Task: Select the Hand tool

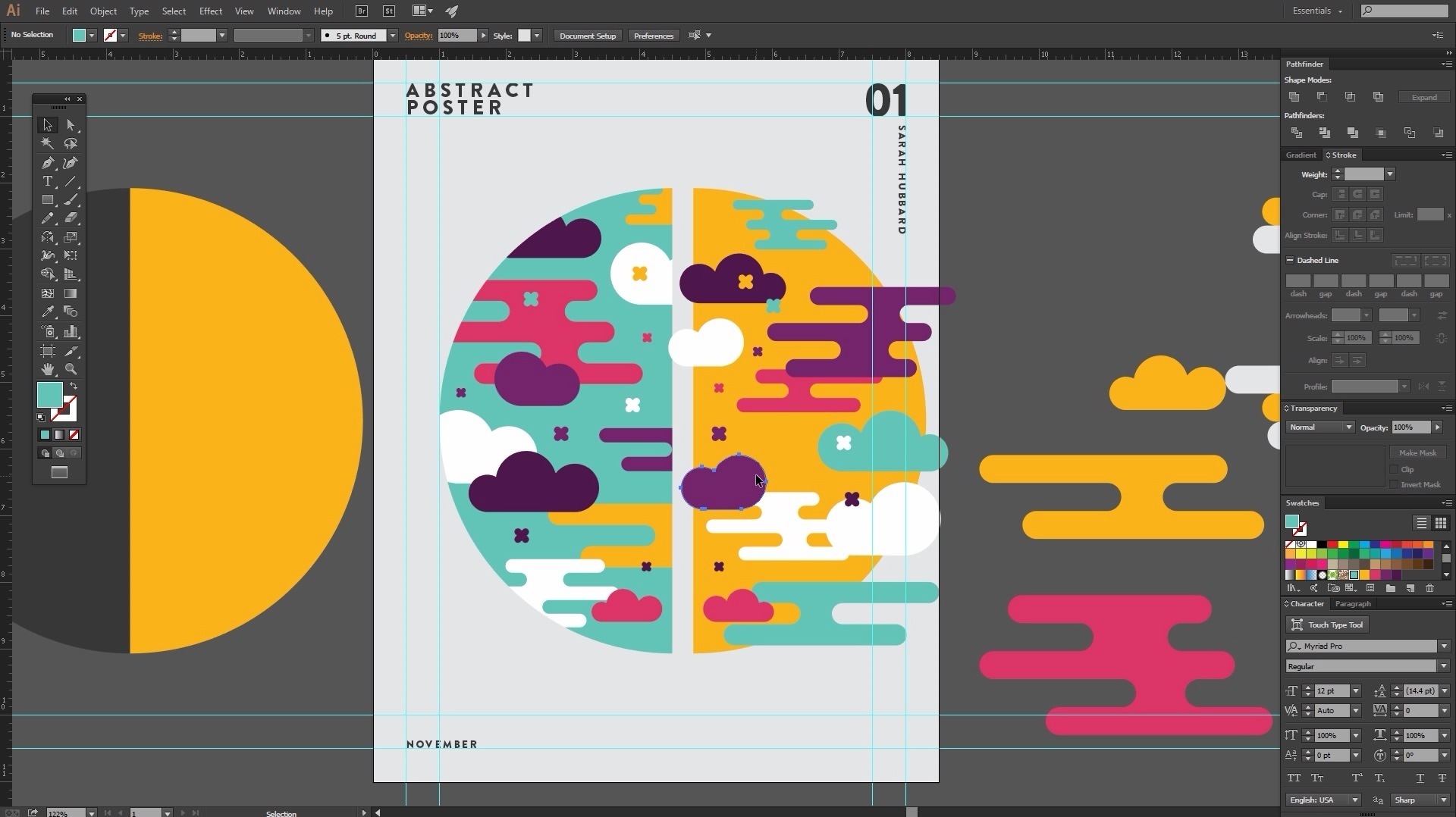Action: coord(48,369)
